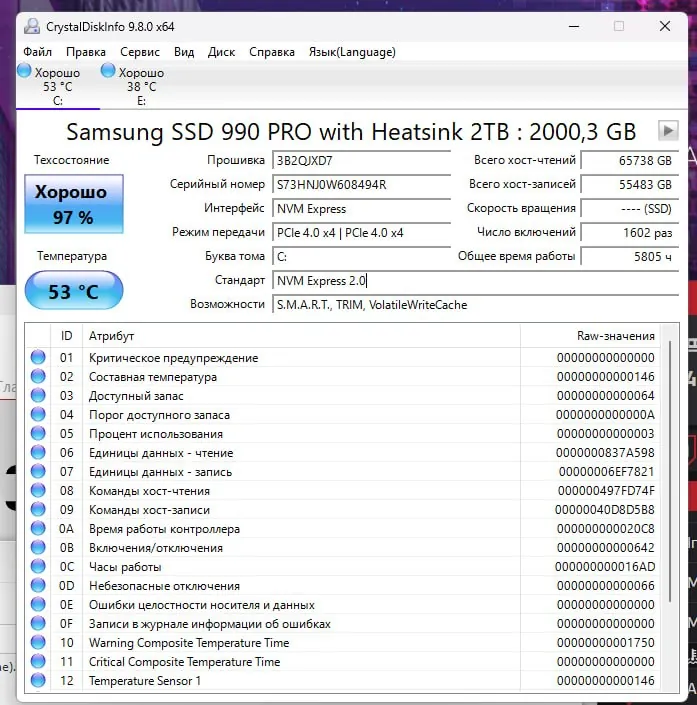Click status icon for Критическое предупреждение row
Screen dimensions: 697x705
tap(38, 357)
